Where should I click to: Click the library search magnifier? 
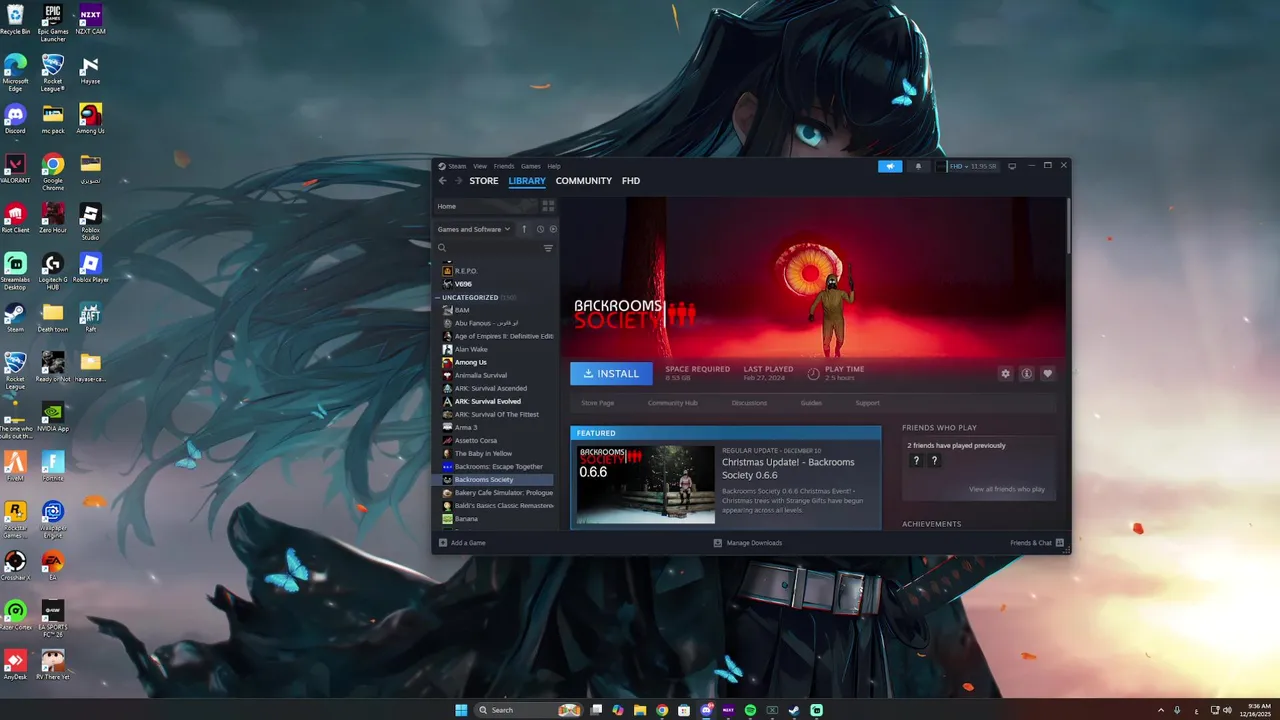442,248
